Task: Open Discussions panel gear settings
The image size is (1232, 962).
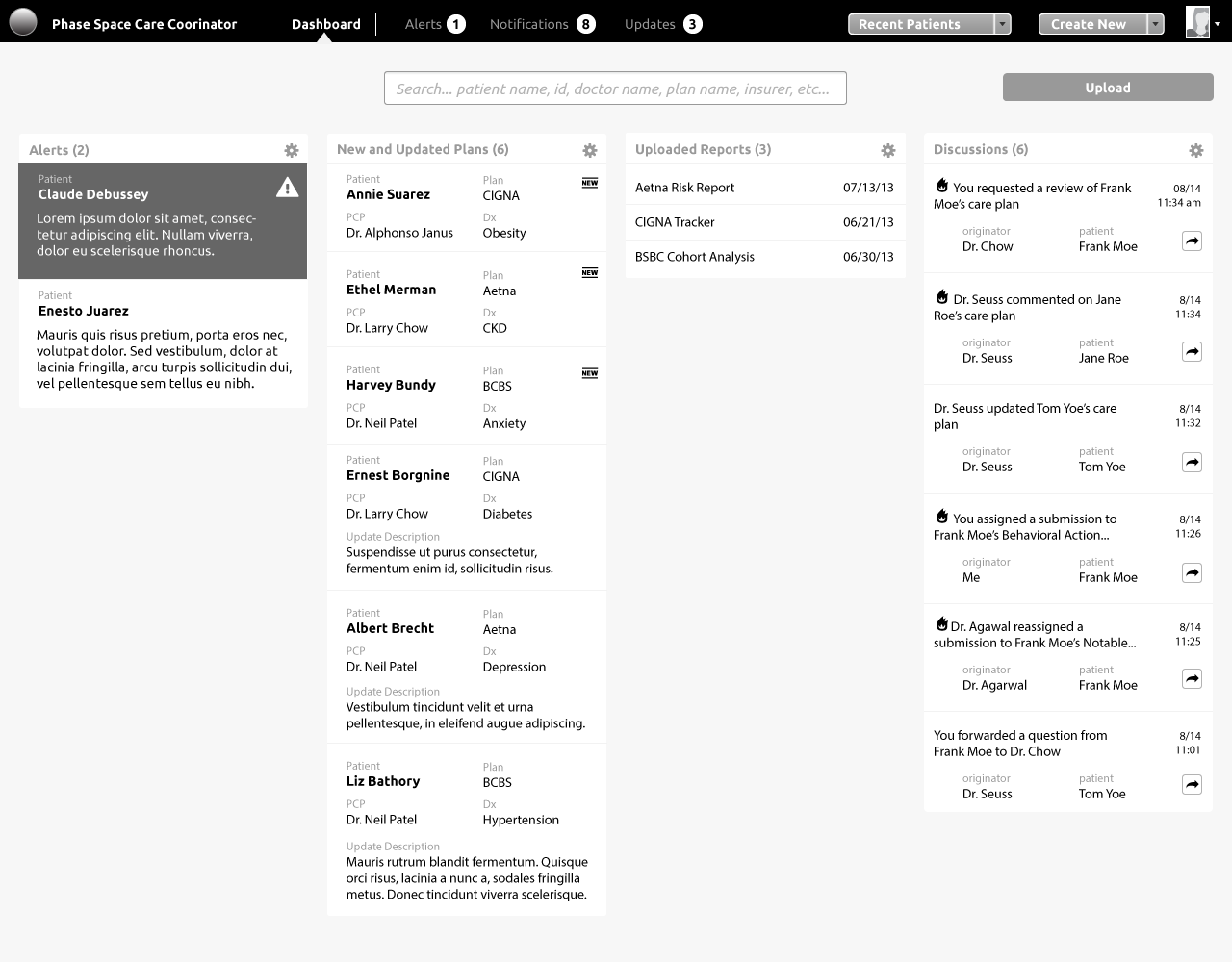Action: point(1196,150)
